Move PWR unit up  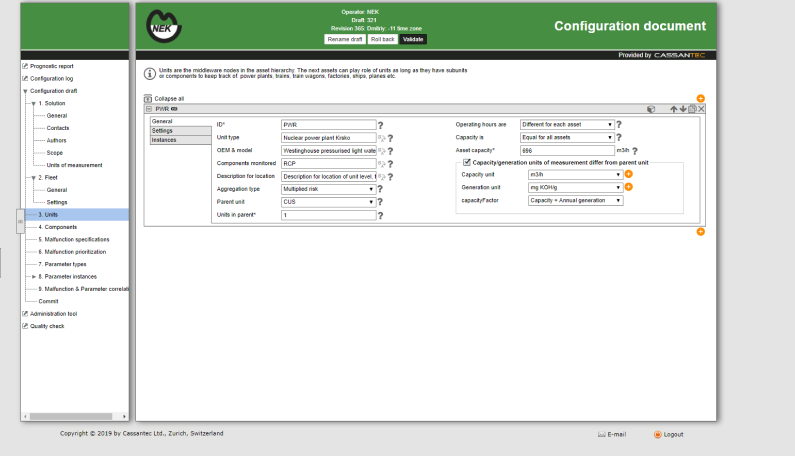tap(674, 109)
